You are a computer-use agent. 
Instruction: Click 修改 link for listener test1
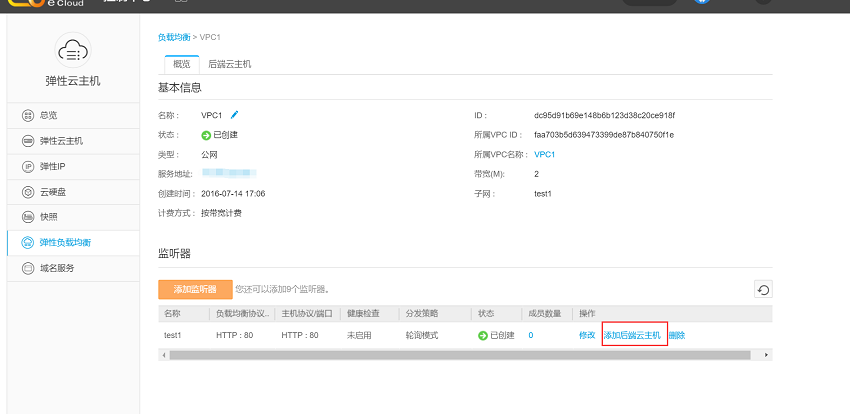point(587,335)
